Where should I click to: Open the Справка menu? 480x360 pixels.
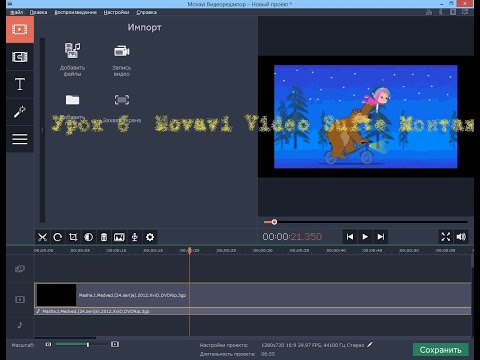pyautogui.click(x=147, y=12)
